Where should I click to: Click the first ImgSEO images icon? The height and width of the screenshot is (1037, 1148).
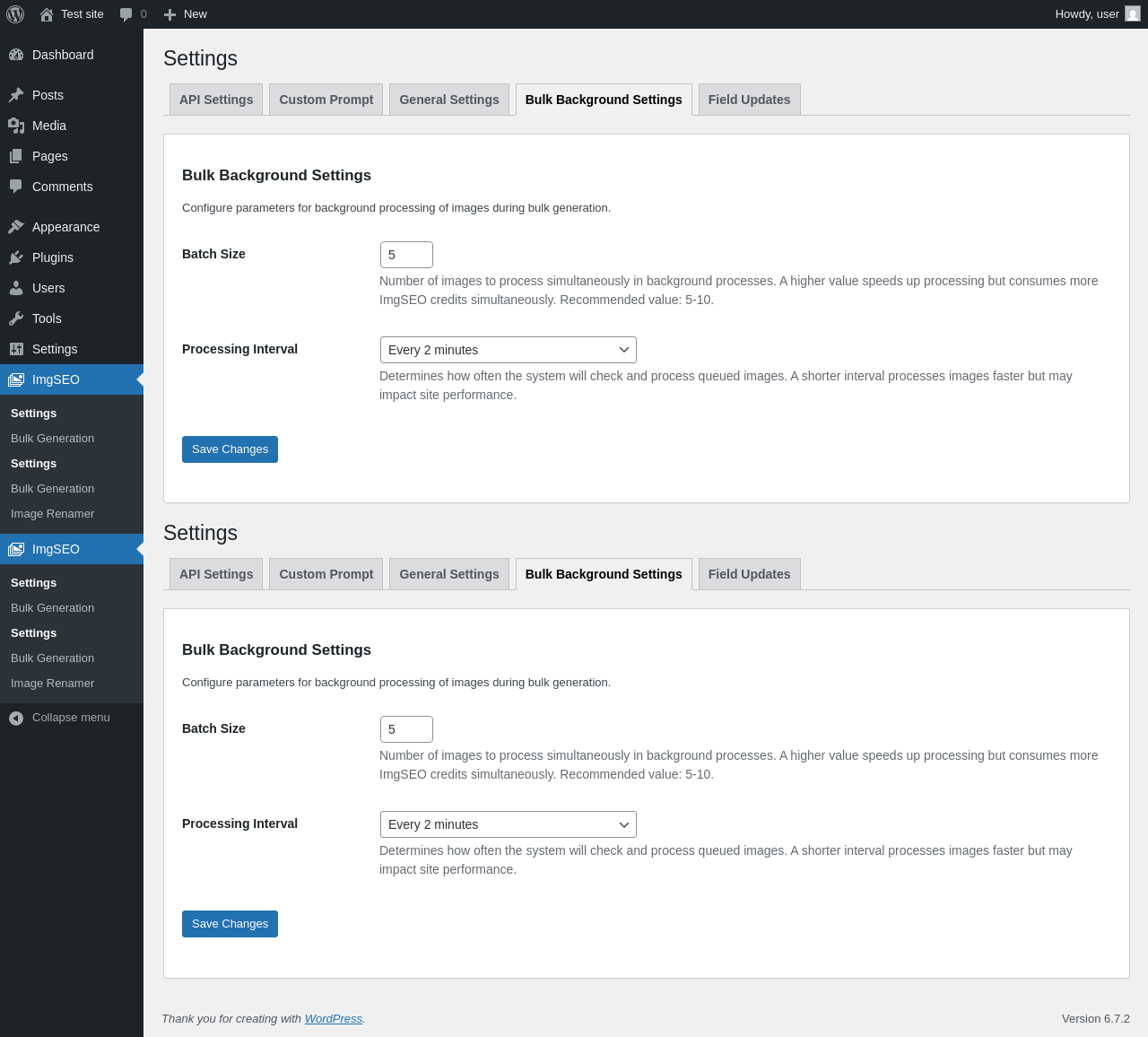pyautogui.click(x=16, y=379)
